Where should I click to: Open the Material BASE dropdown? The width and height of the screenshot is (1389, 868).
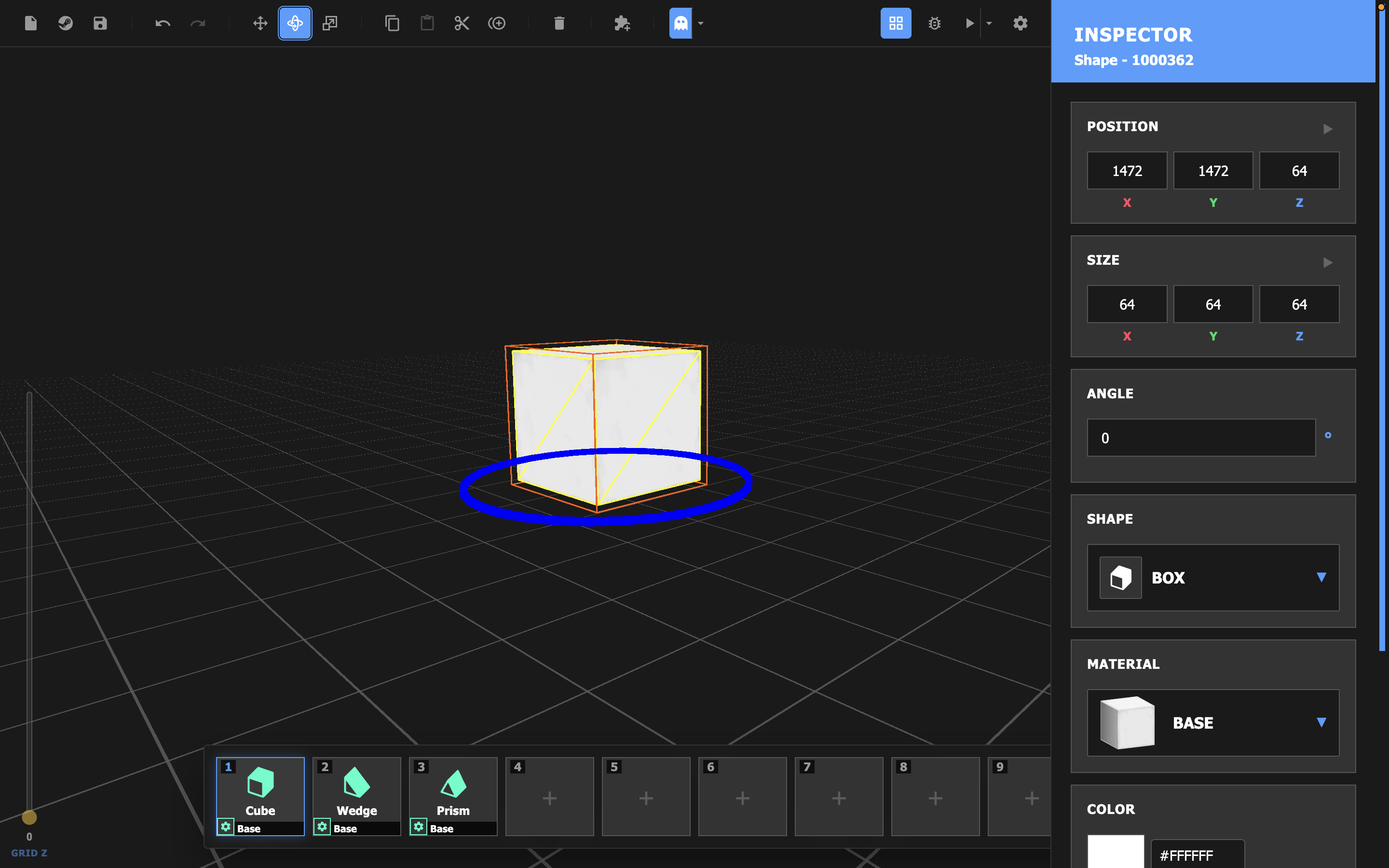pos(1213,723)
